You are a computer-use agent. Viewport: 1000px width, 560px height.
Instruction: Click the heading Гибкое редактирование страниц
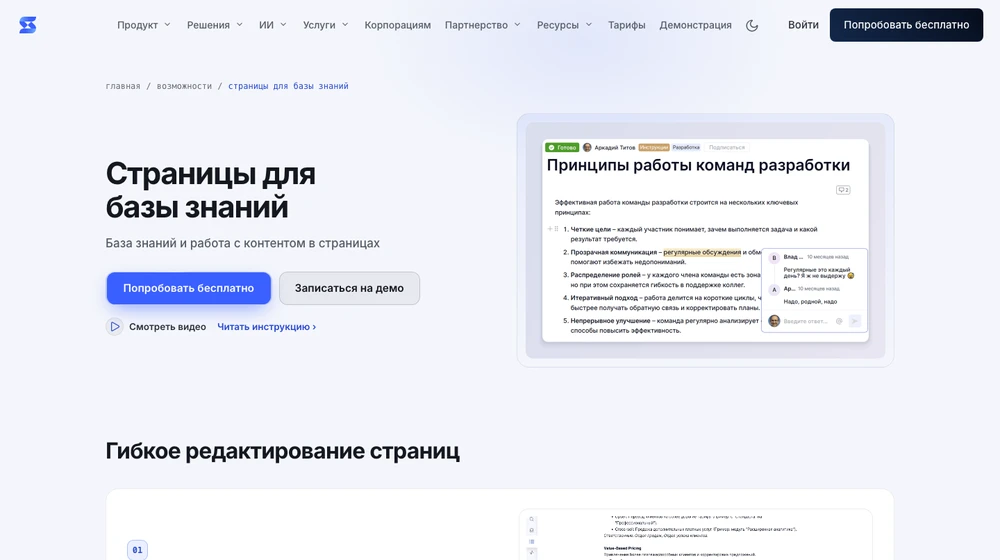pyautogui.click(x=283, y=451)
